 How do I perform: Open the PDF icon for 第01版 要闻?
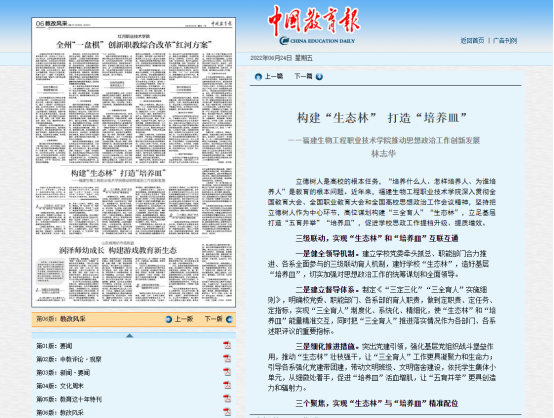tap(227, 345)
